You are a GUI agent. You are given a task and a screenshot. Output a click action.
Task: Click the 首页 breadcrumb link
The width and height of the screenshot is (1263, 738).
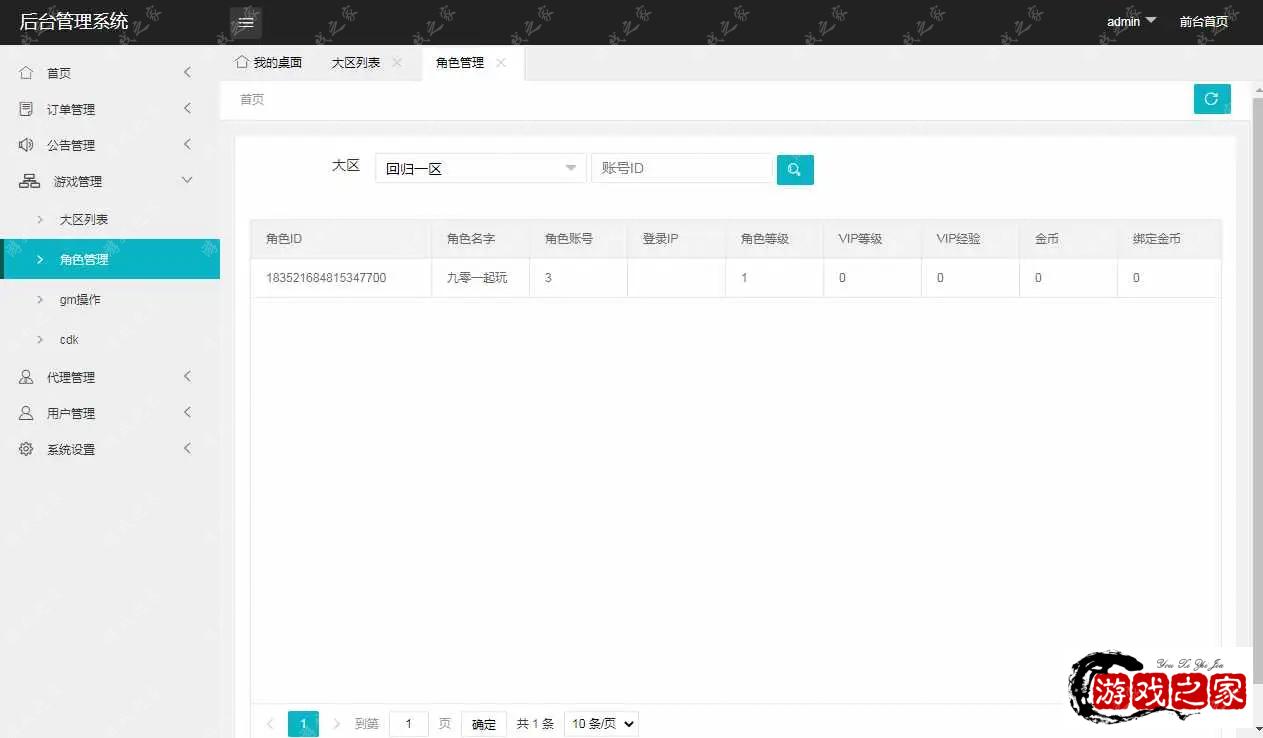point(250,99)
